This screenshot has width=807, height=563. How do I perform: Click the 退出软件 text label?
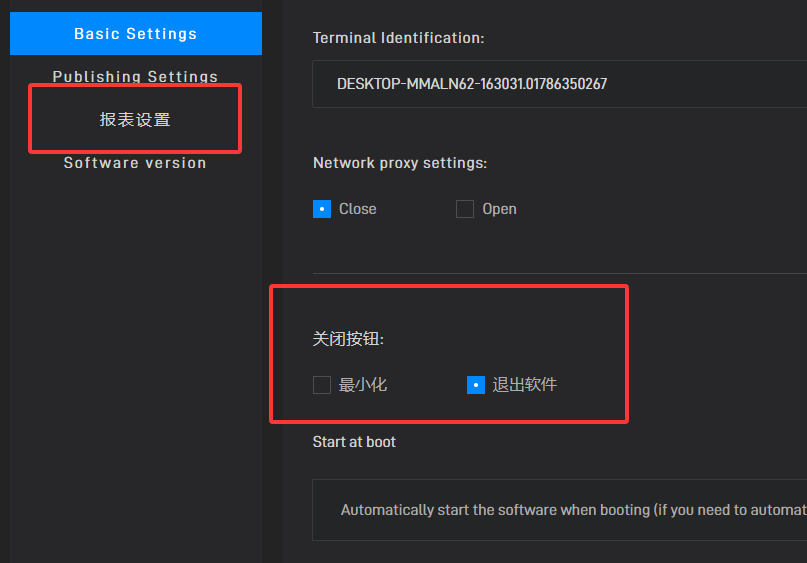coord(524,385)
